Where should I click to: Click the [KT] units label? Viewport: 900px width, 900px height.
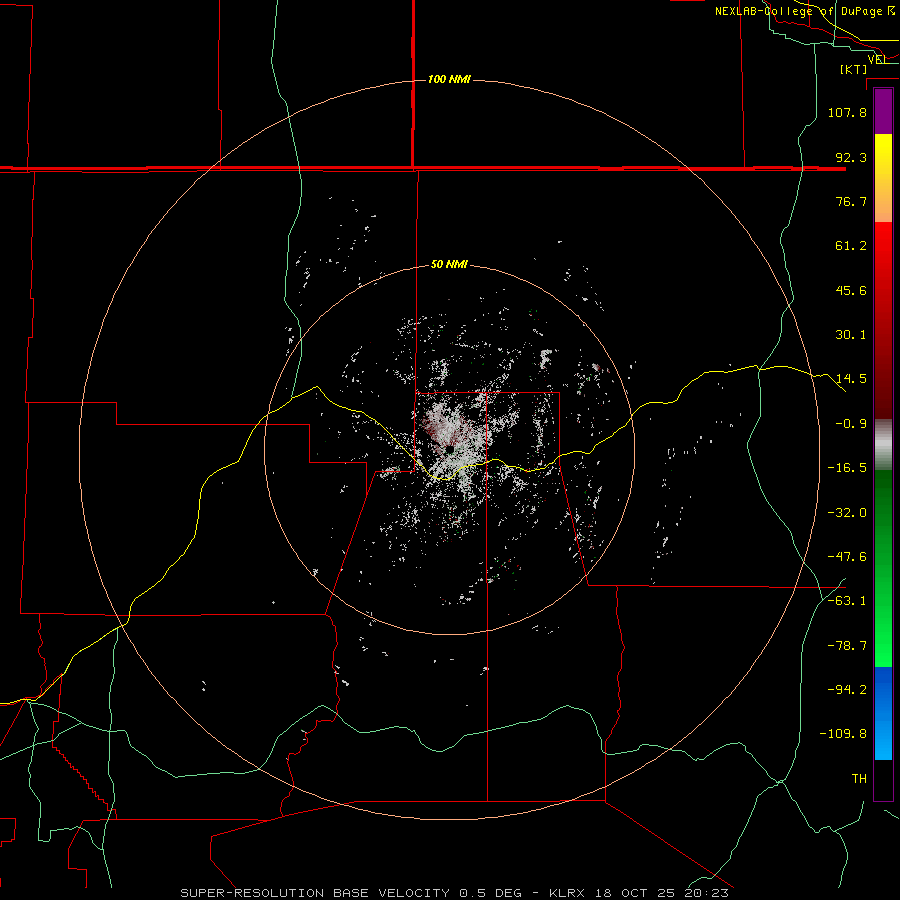[854, 69]
